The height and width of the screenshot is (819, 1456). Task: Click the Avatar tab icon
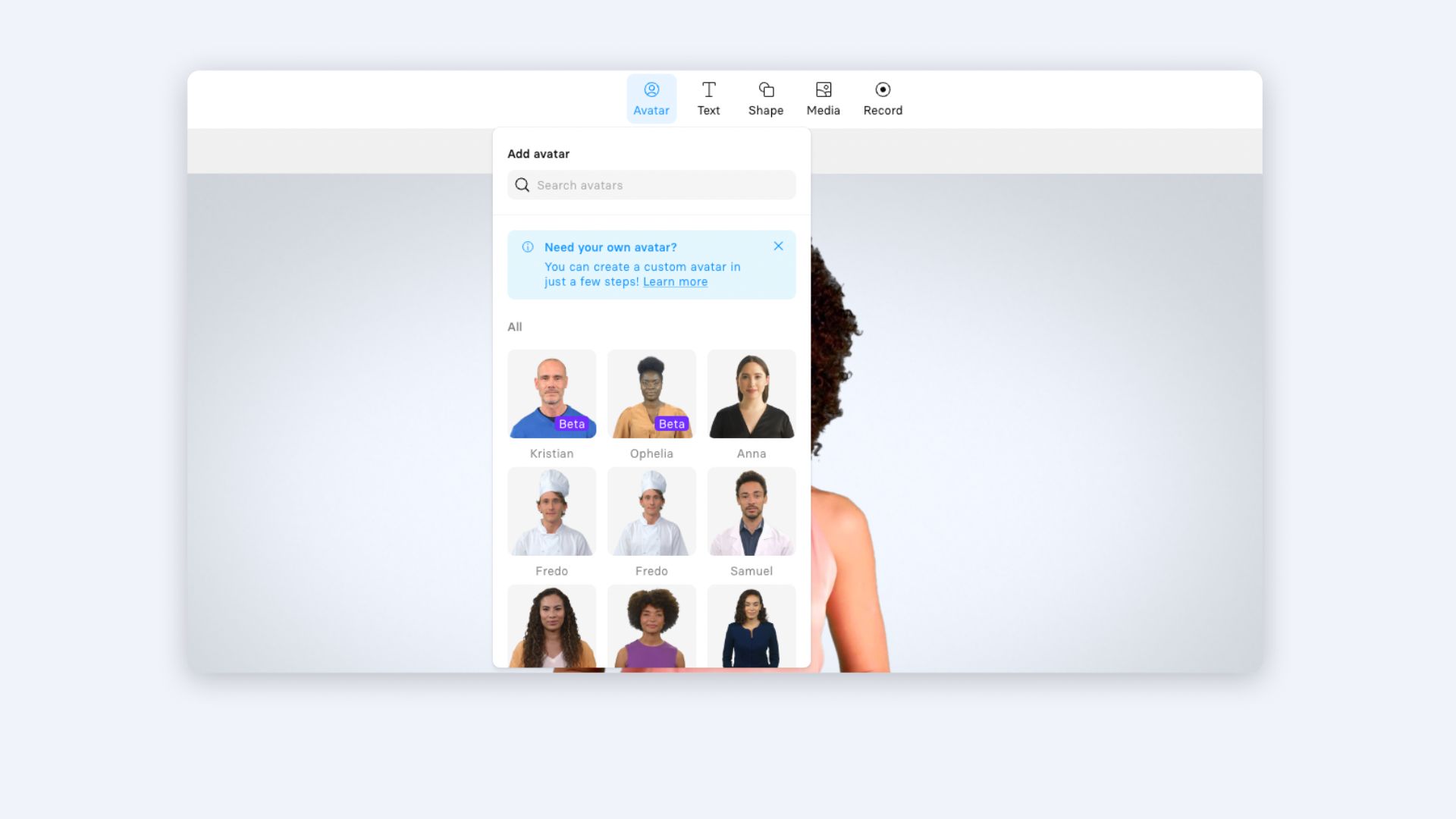pos(651,89)
